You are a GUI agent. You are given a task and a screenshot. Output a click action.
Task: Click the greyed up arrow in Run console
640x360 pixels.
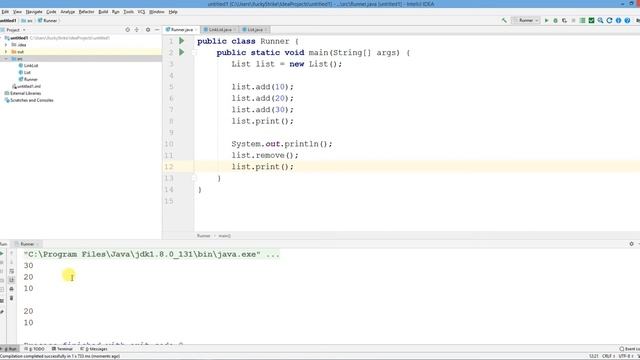click(11, 253)
